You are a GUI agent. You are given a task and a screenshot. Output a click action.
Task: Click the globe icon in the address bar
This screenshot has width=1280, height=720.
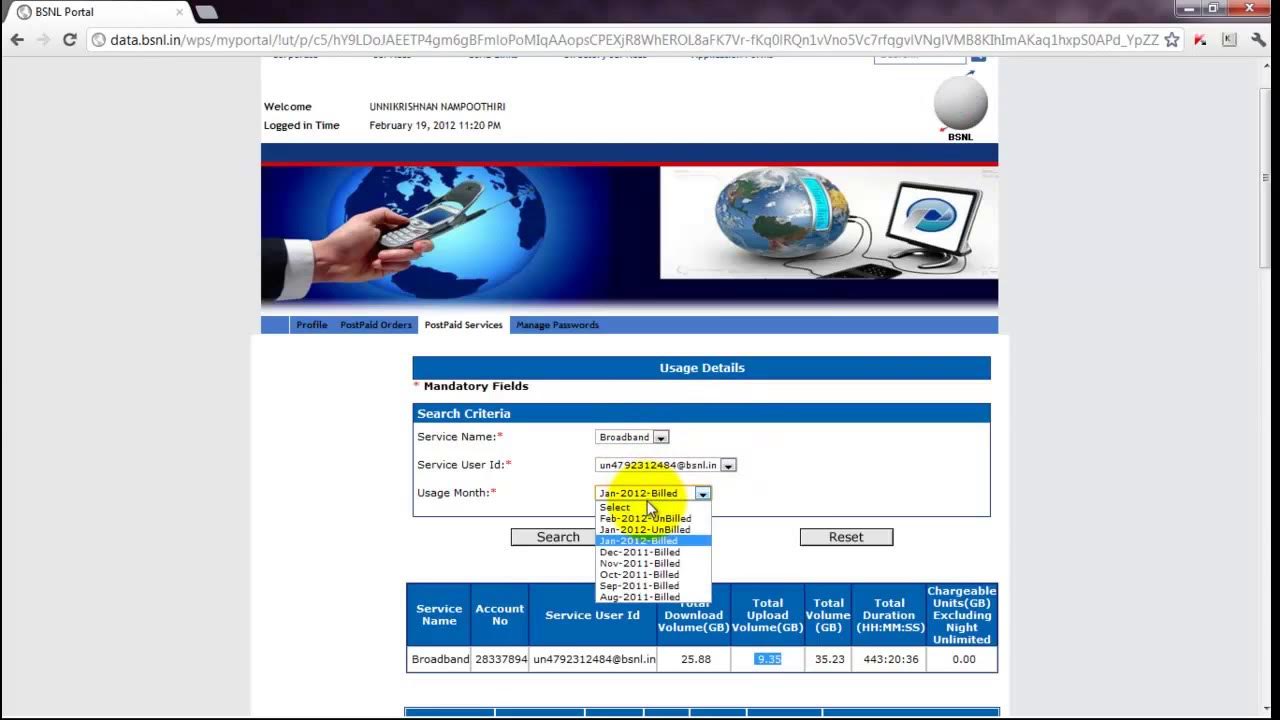(99, 40)
